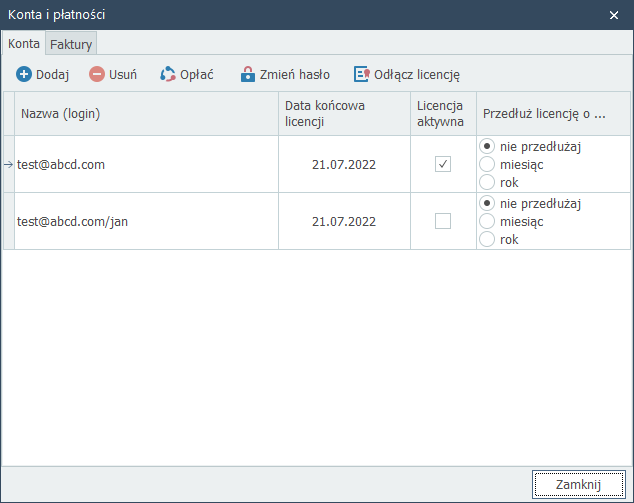Click the Odłącz licencję icon
The height and width of the screenshot is (503, 634).
click(x=361, y=74)
